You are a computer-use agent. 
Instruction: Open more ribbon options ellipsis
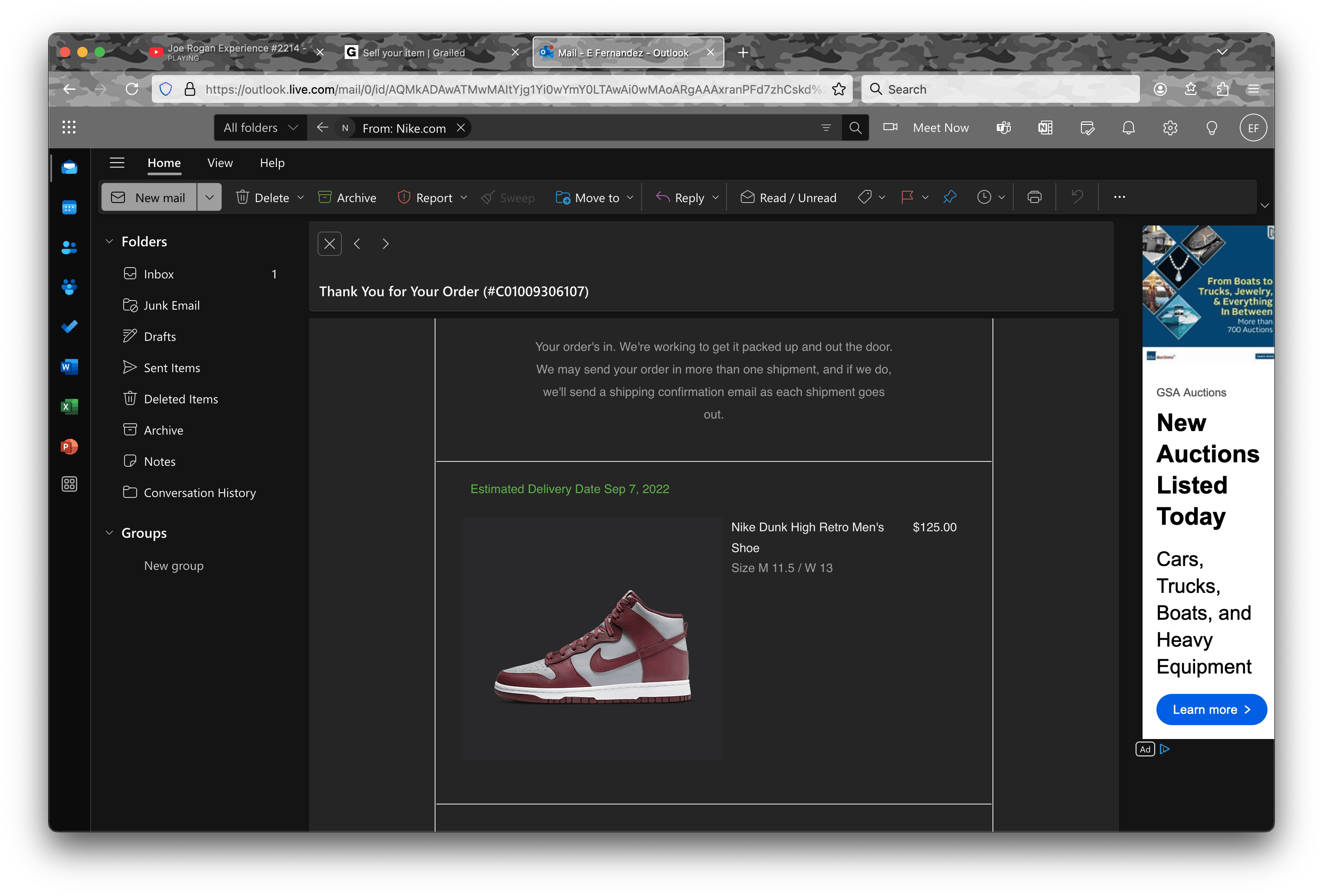pyautogui.click(x=1119, y=197)
